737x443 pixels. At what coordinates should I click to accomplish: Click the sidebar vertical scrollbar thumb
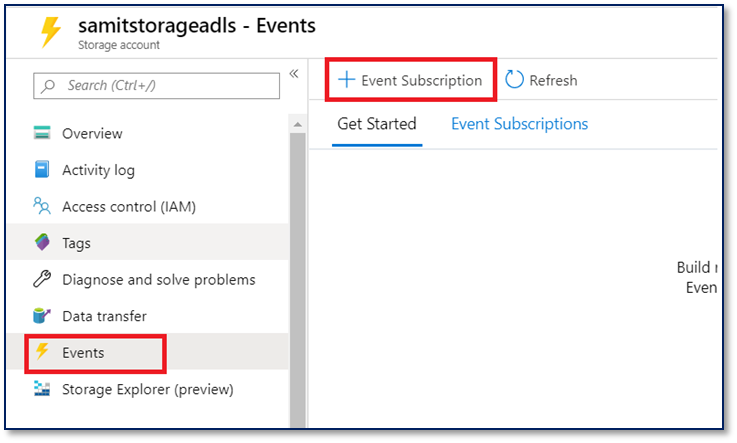coord(297,280)
